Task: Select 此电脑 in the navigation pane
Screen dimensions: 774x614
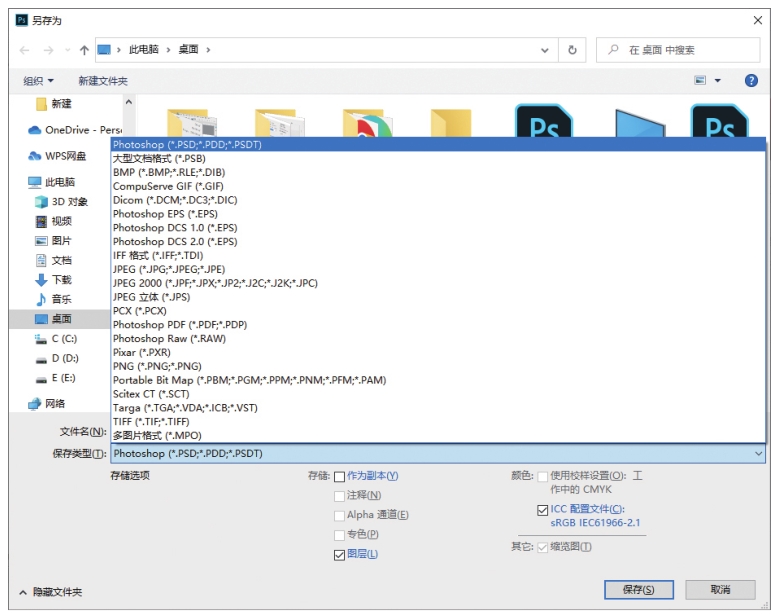Action: pos(51,182)
